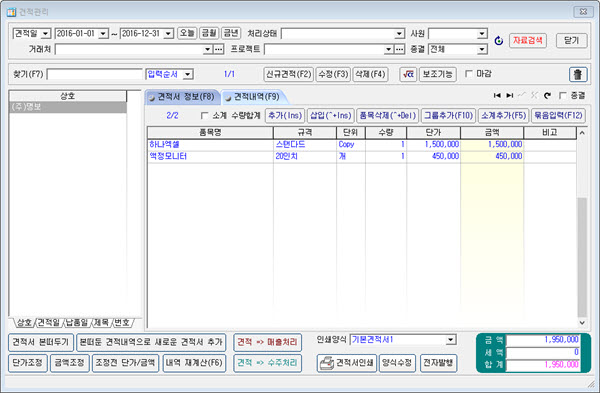Select the 상호 bottom list tab

[x=24, y=323]
